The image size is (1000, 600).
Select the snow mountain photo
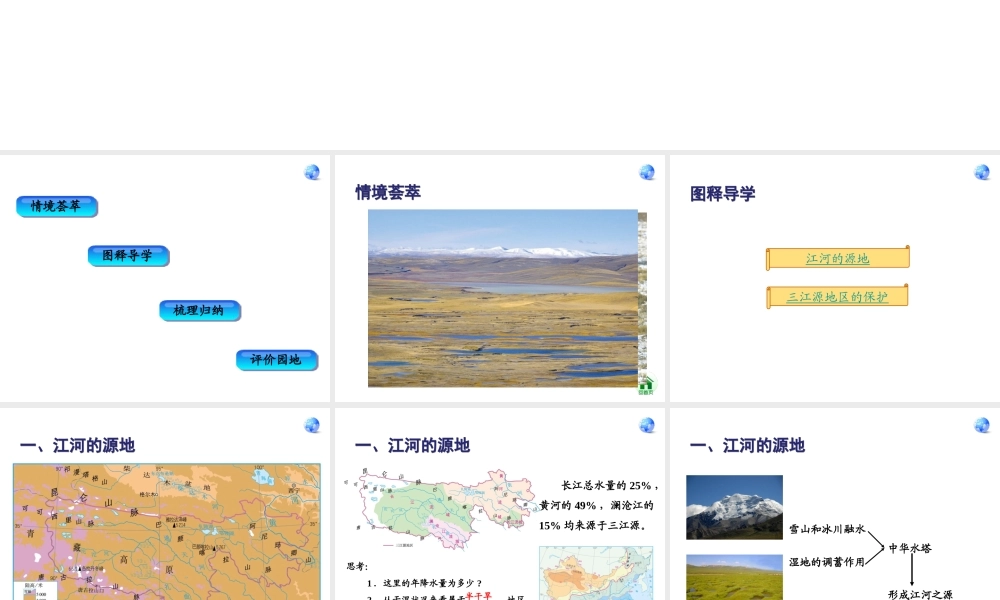click(x=734, y=508)
